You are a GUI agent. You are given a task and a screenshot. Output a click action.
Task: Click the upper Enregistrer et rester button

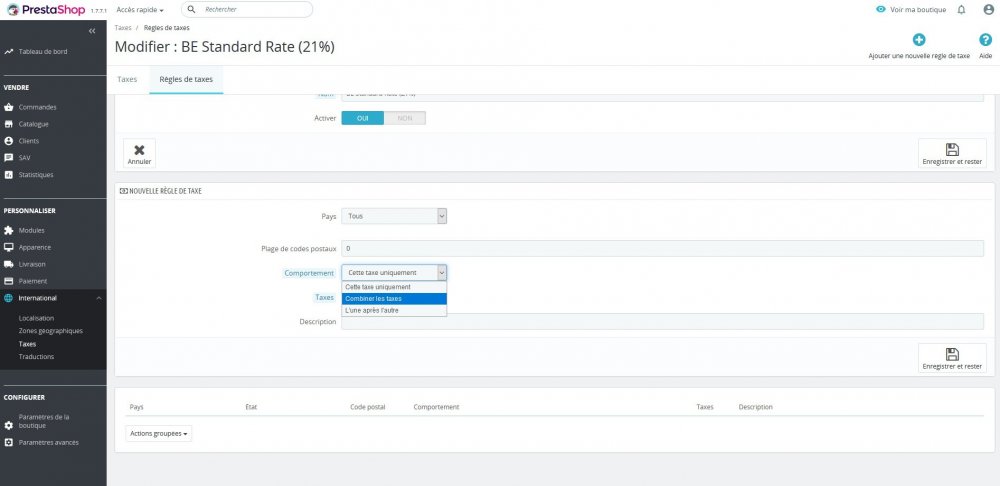coord(952,154)
